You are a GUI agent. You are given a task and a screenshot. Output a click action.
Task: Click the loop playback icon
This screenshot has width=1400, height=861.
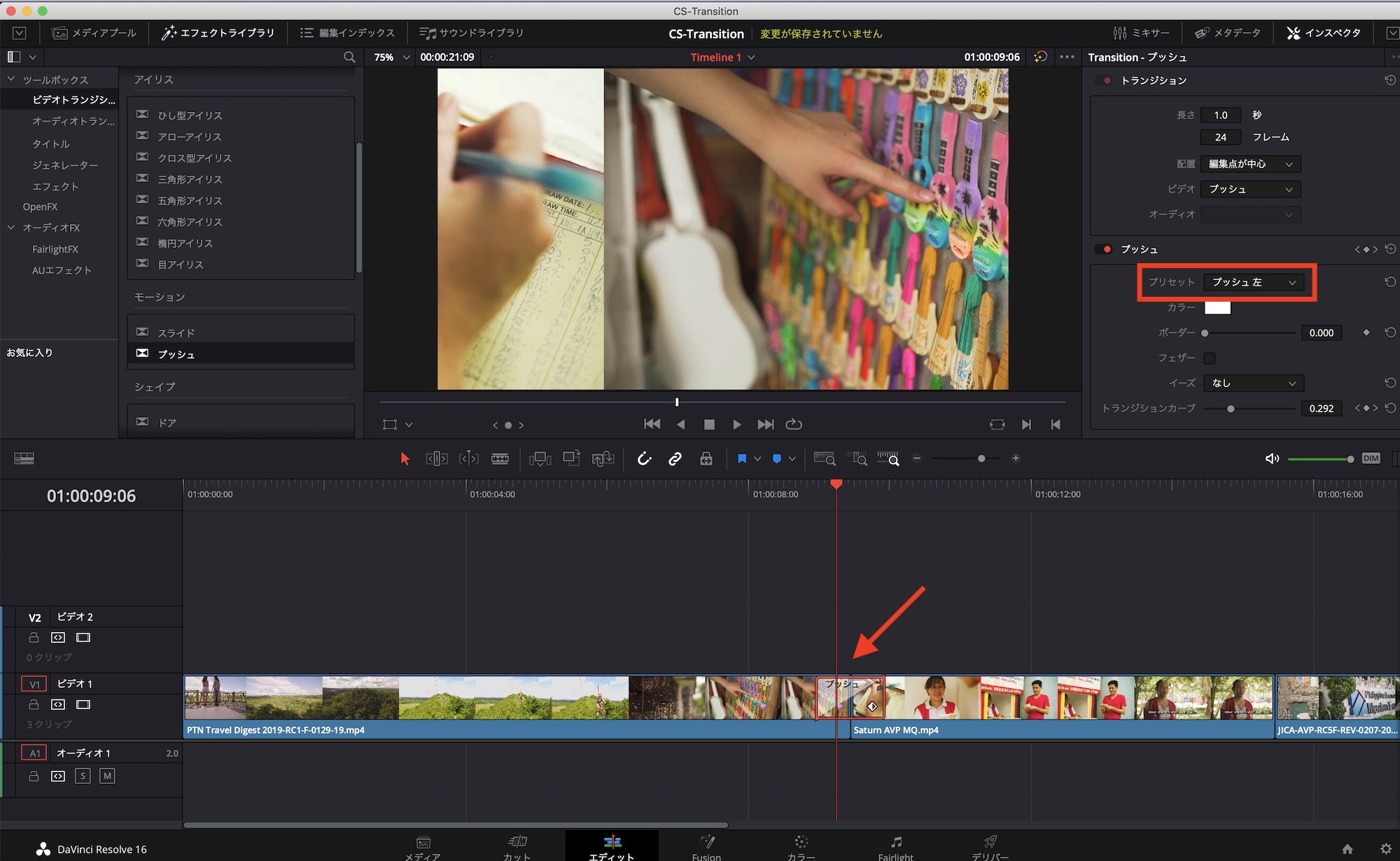click(x=793, y=424)
